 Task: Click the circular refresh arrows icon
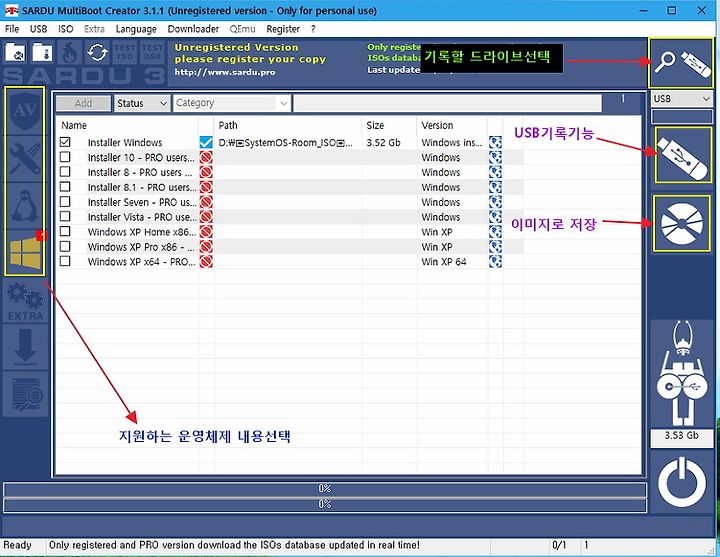(98, 52)
